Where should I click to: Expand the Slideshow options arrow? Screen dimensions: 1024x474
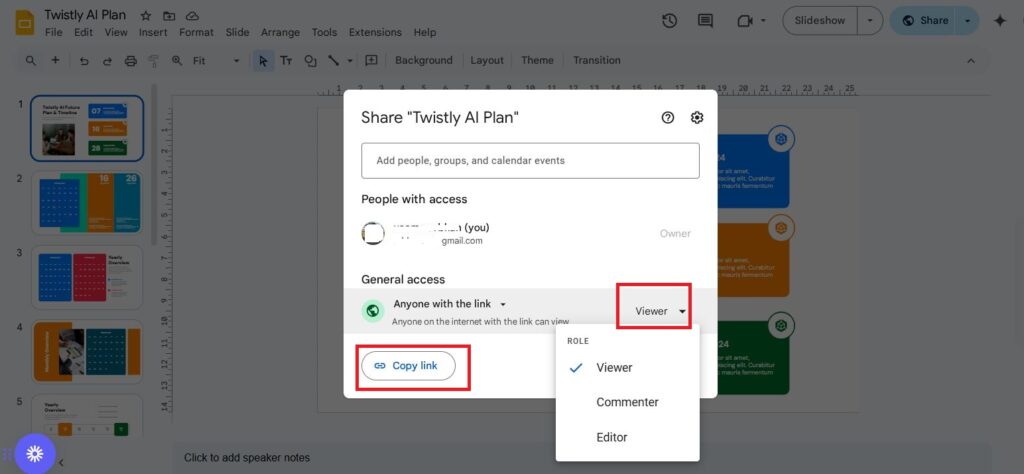[x=870, y=21]
